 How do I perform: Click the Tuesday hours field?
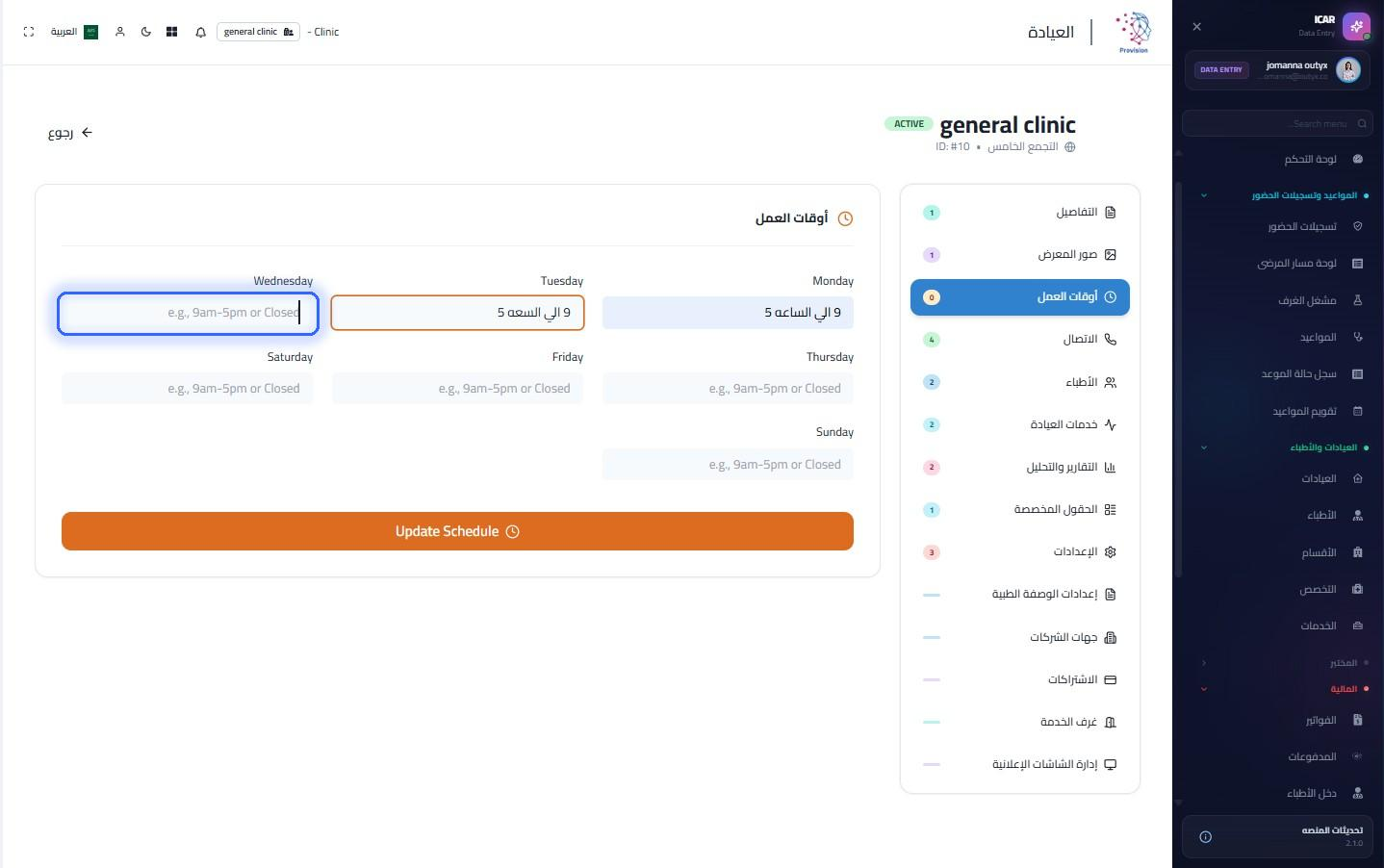pyautogui.click(x=457, y=313)
